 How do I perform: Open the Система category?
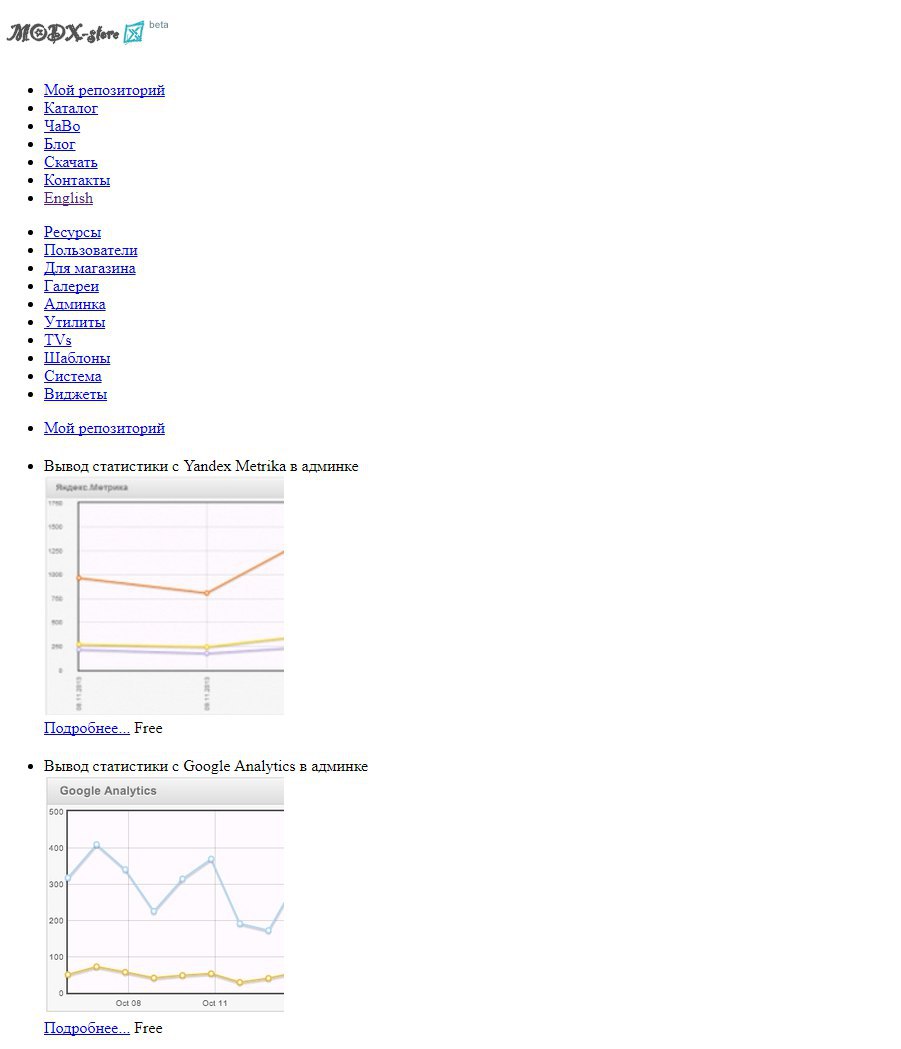coord(73,377)
